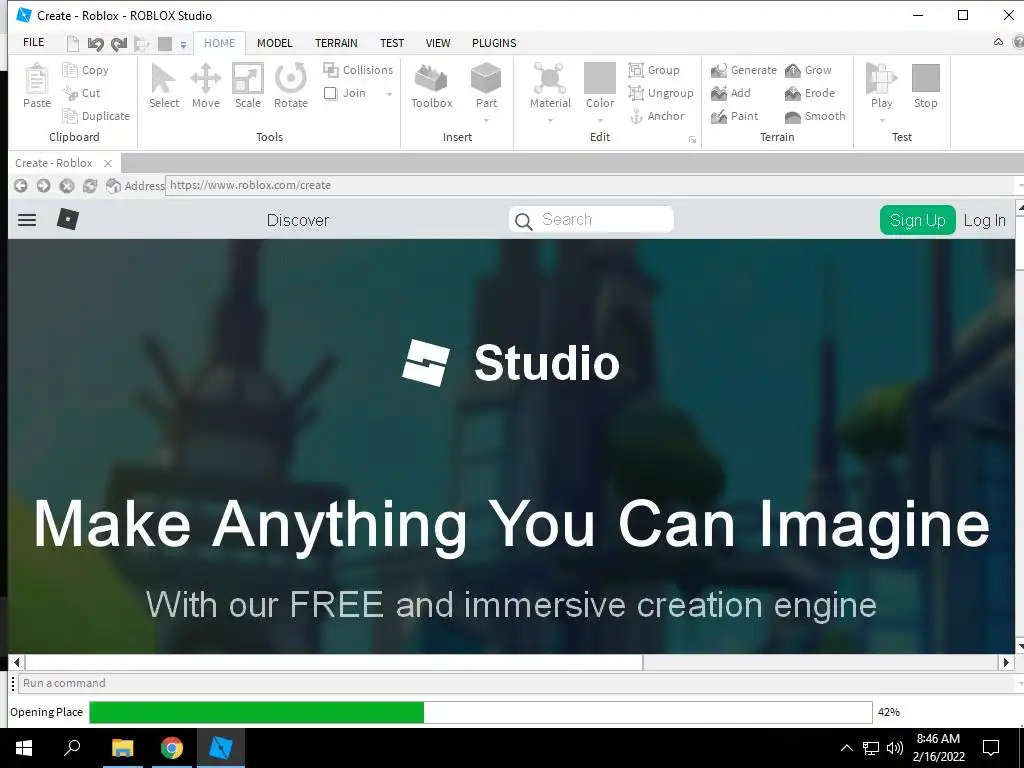Click the green Sign Up button
This screenshot has height=768, width=1024.
tap(918, 220)
